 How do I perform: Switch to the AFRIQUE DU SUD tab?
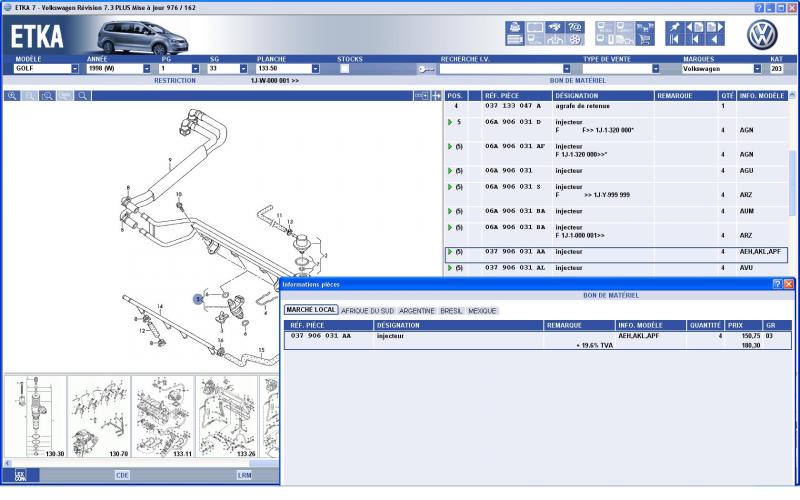367,311
